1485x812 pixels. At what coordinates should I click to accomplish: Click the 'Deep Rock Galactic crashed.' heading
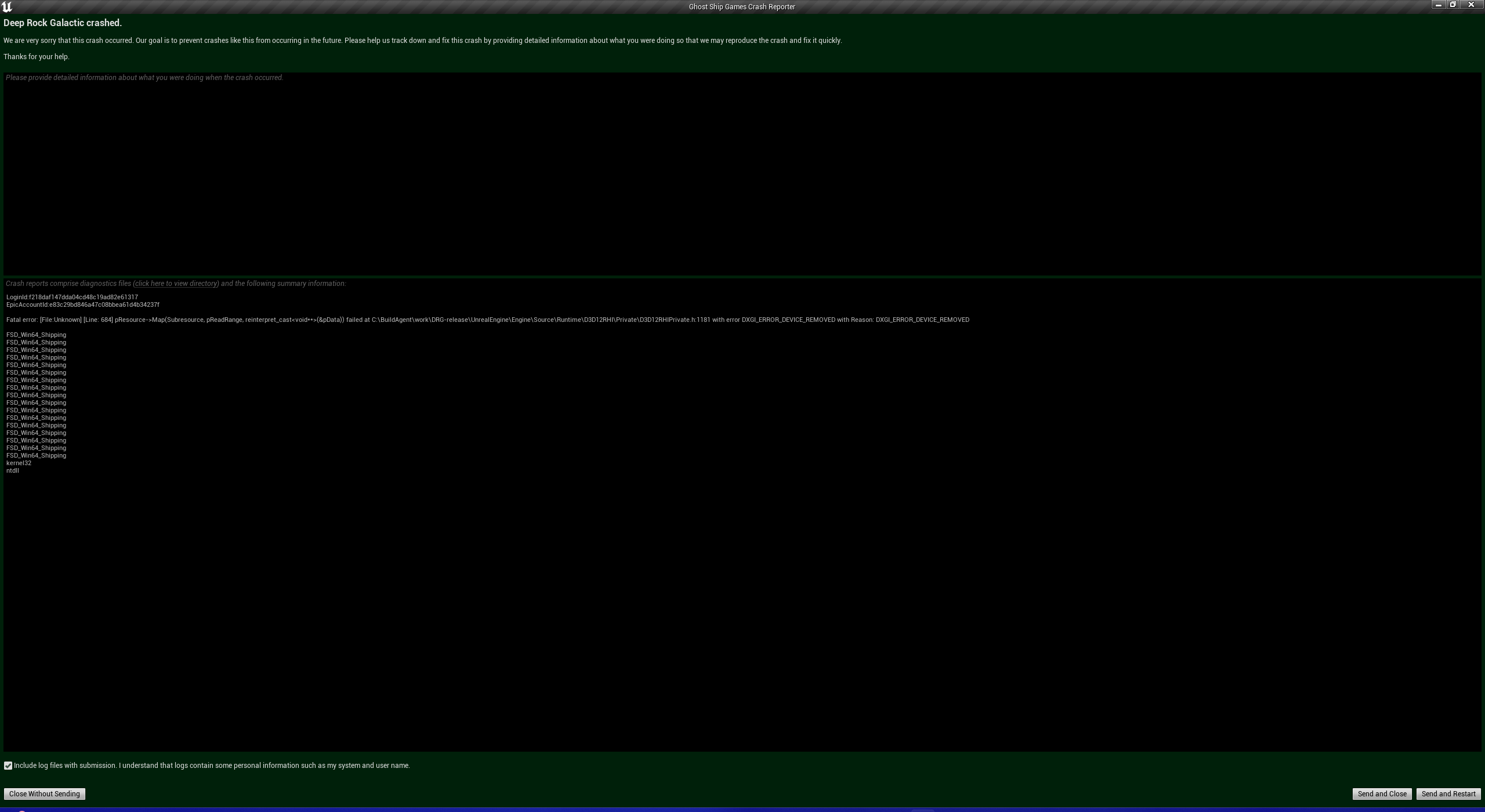tap(63, 23)
